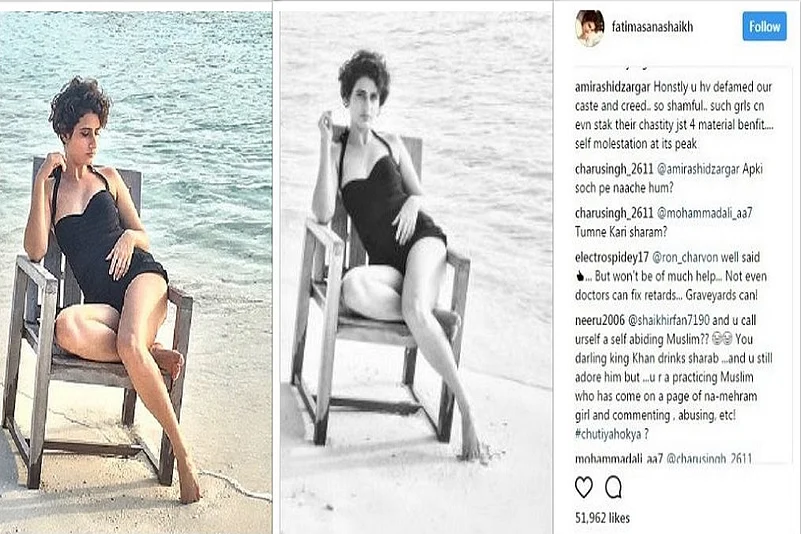Open the fatimasanashaikh profile avatar
Viewport: 801px width, 534px height.
tap(590, 28)
